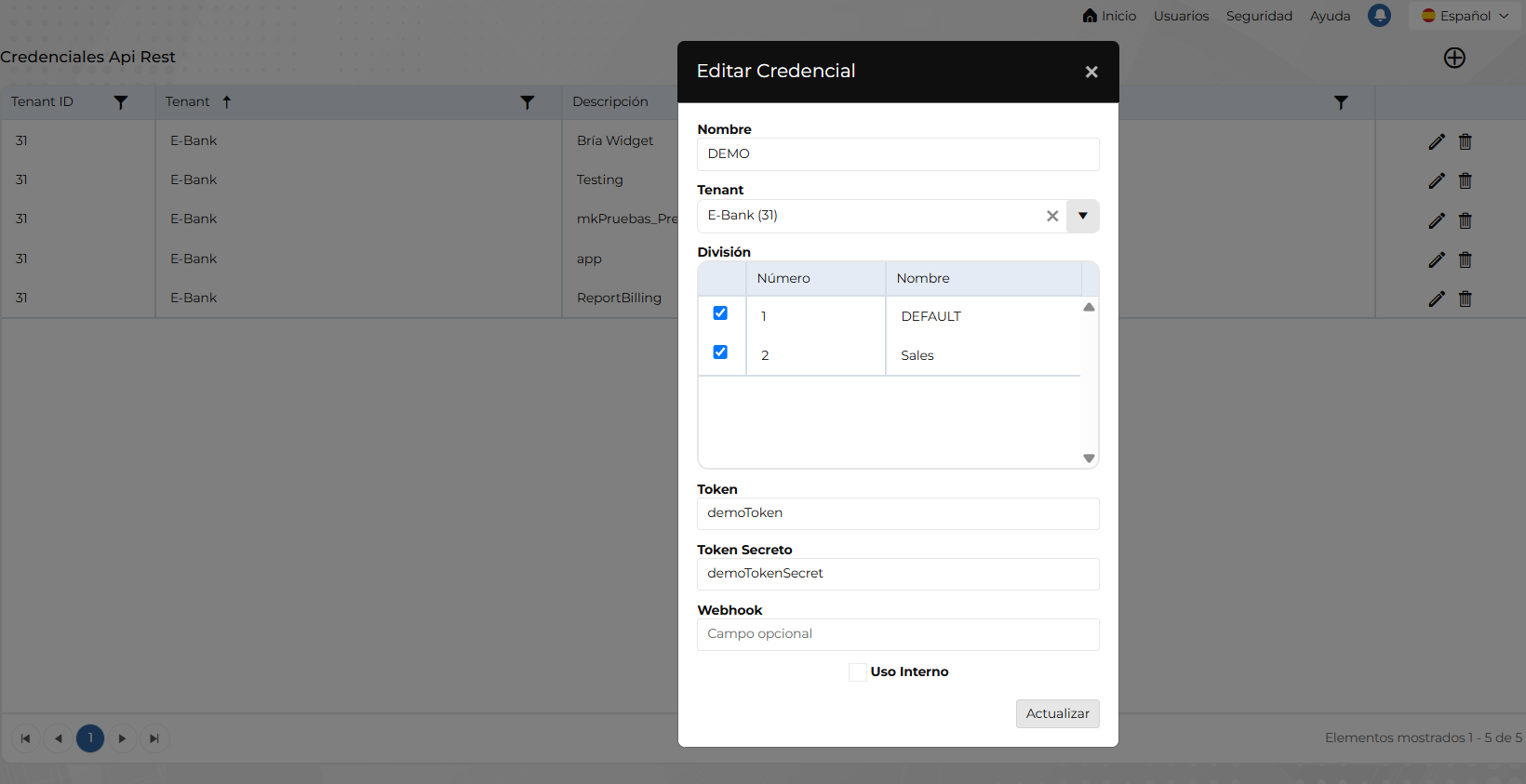The height and width of the screenshot is (784, 1526).
Task: Delete the Bría Widget credential row
Action: 1466,141
